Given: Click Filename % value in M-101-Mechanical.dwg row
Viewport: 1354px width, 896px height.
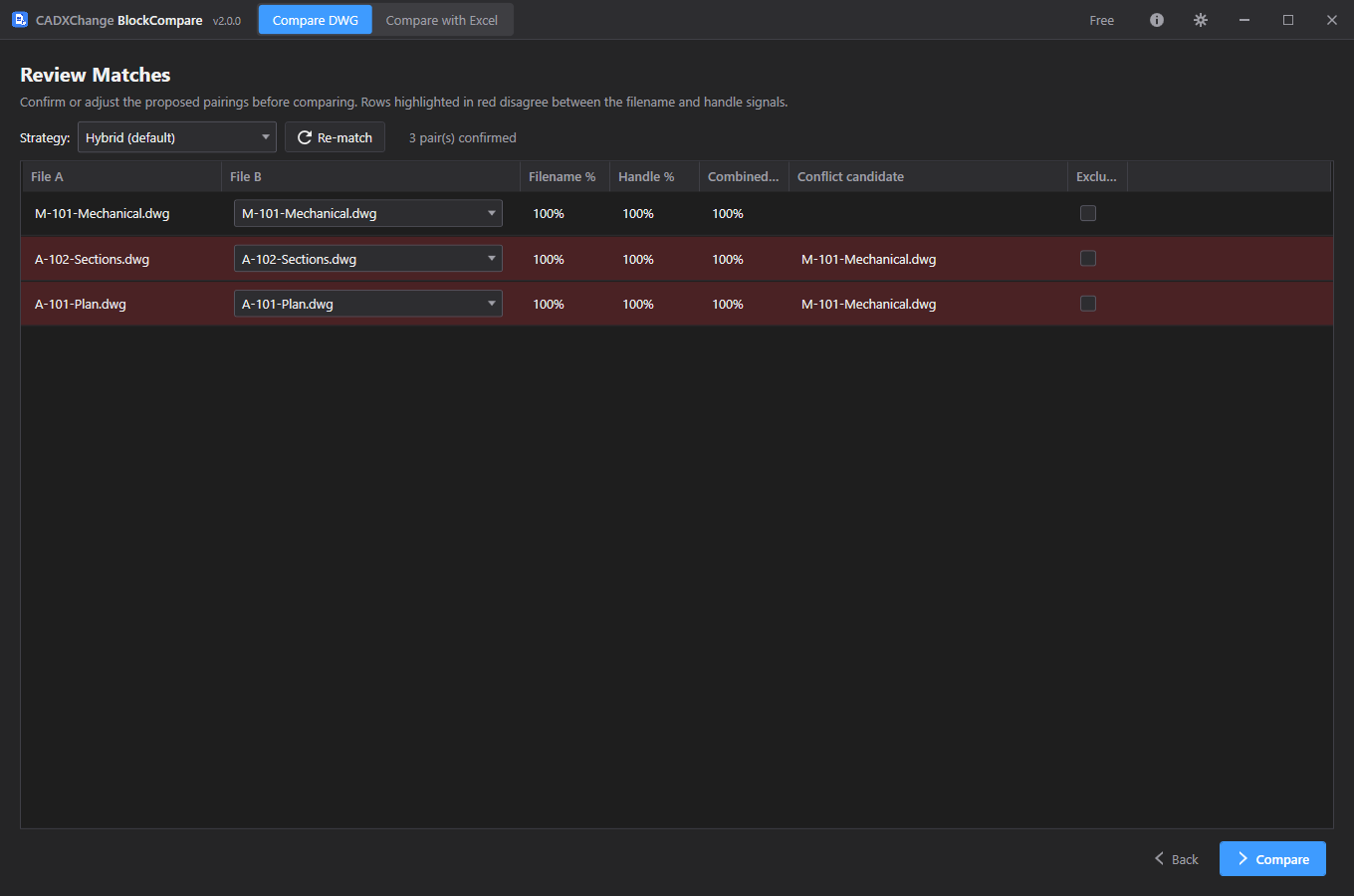Looking at the screenshot, I should [549, 213].
